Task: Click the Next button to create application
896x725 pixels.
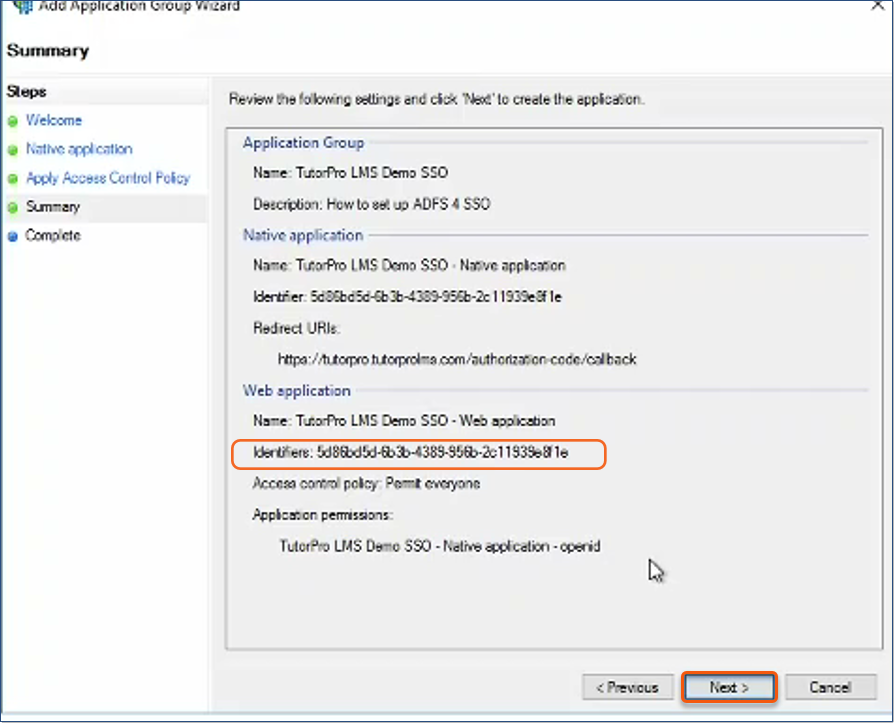Action: 729,687
